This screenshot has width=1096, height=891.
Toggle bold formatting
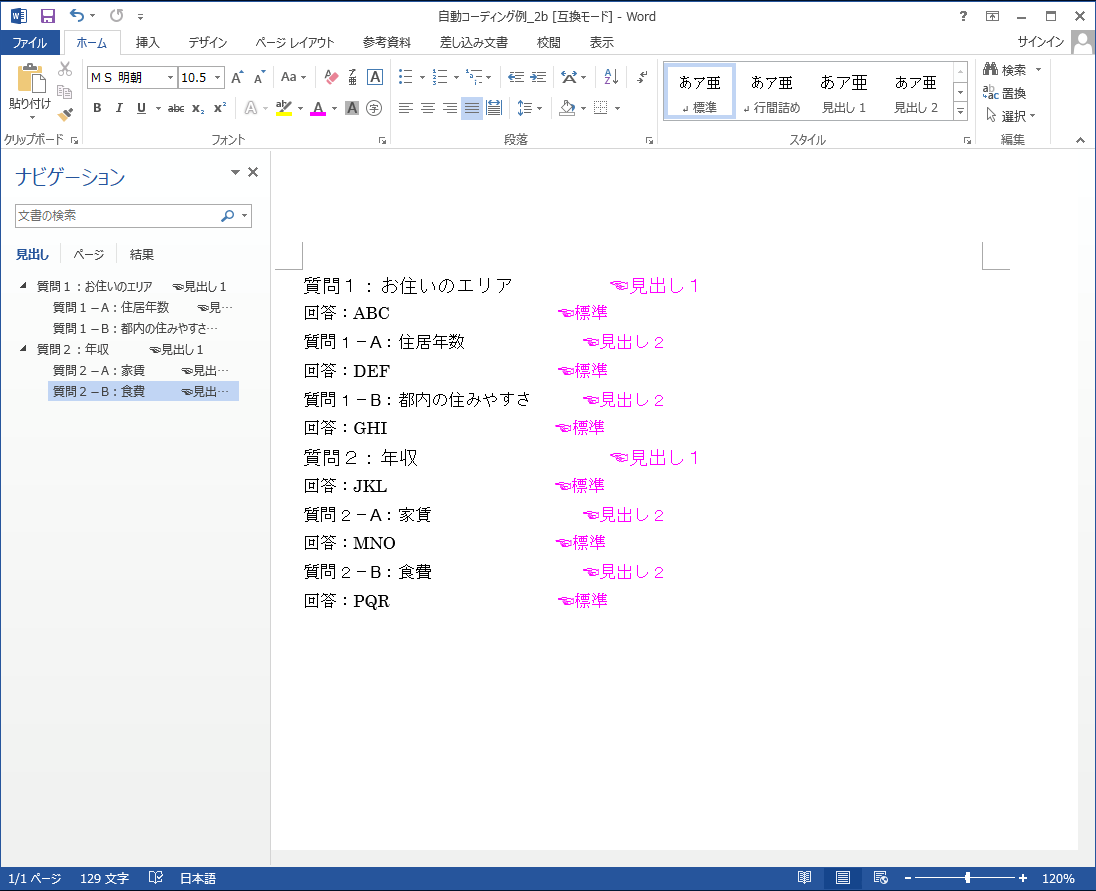click(97, 108)
